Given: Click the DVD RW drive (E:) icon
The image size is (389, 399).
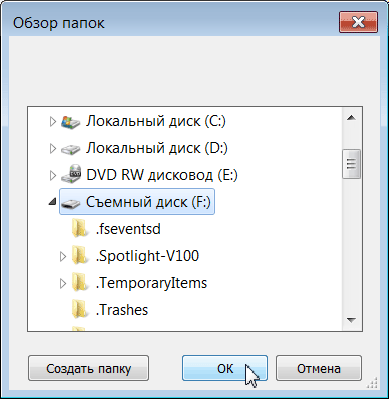Looking at the screenshot, I should pyautogui.click(x=71, y=175).
